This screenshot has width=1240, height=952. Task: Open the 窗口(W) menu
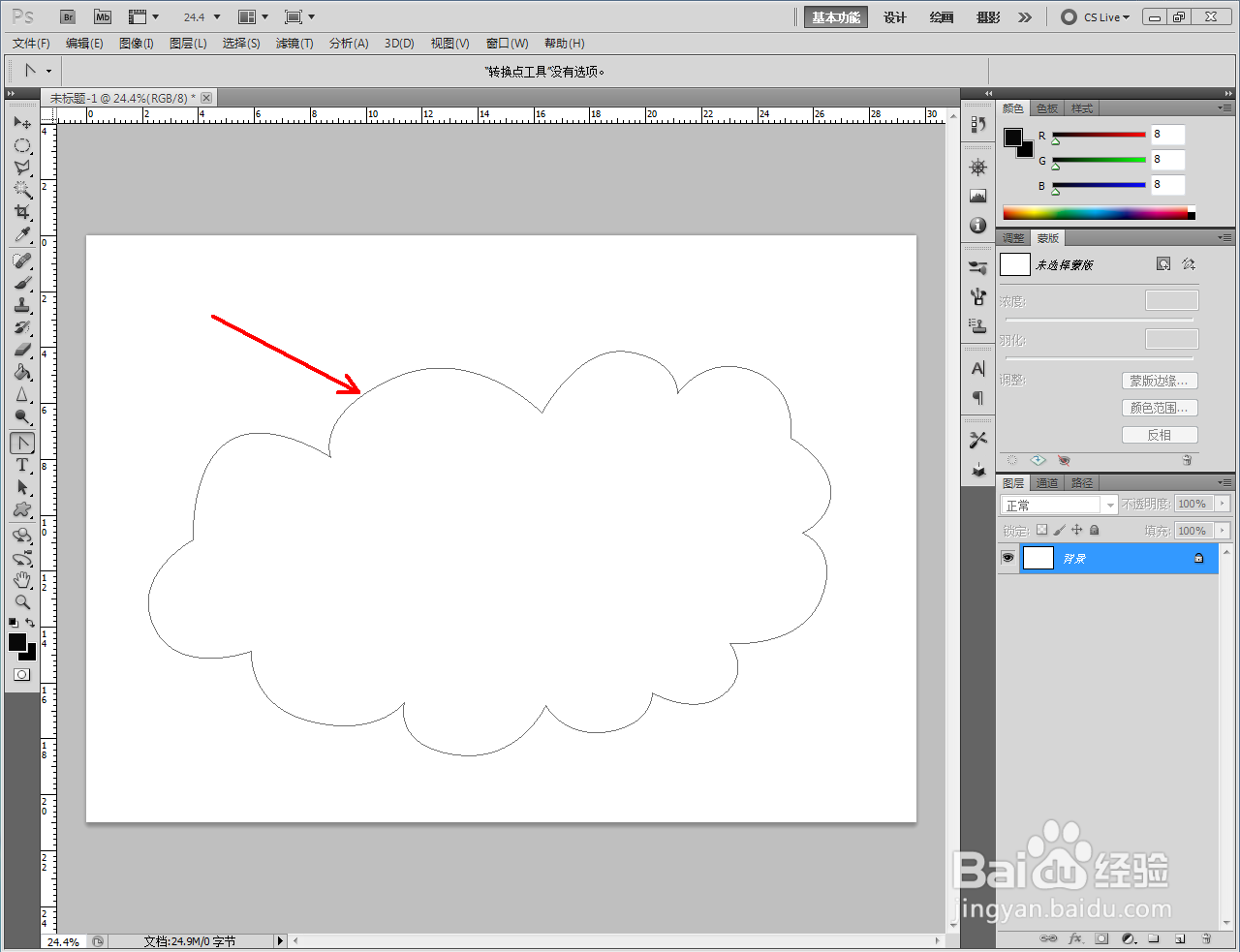coord(507,44)
